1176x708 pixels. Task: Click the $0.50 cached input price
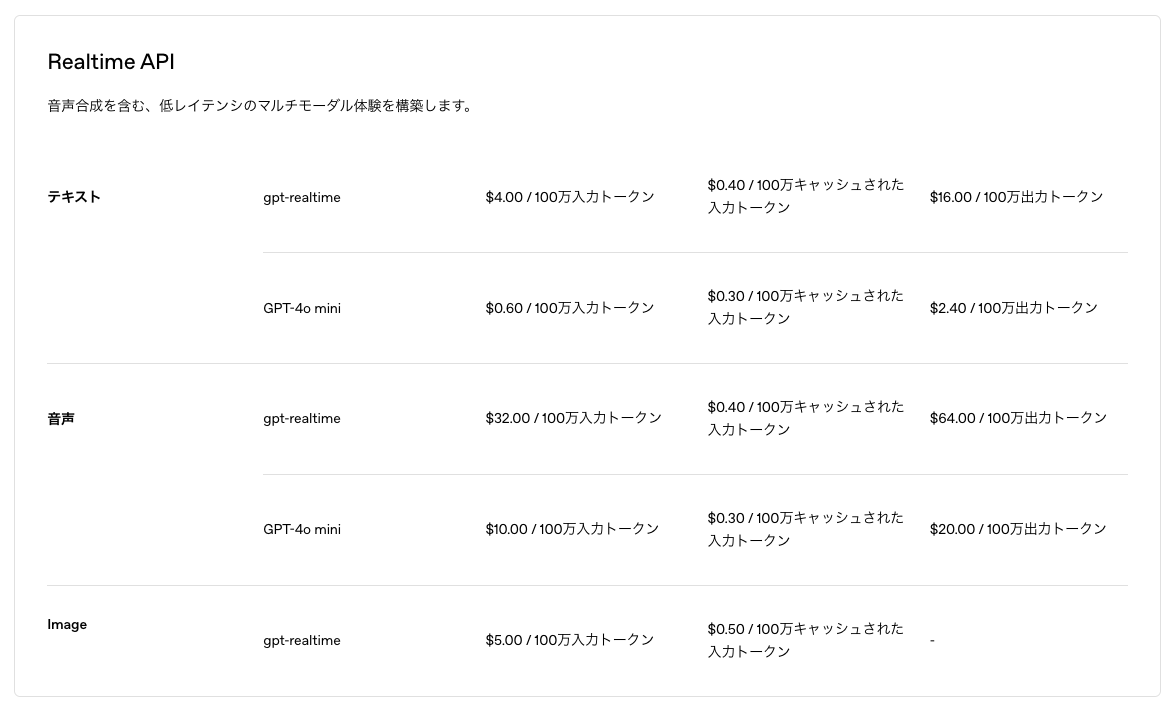coord(806,640)
